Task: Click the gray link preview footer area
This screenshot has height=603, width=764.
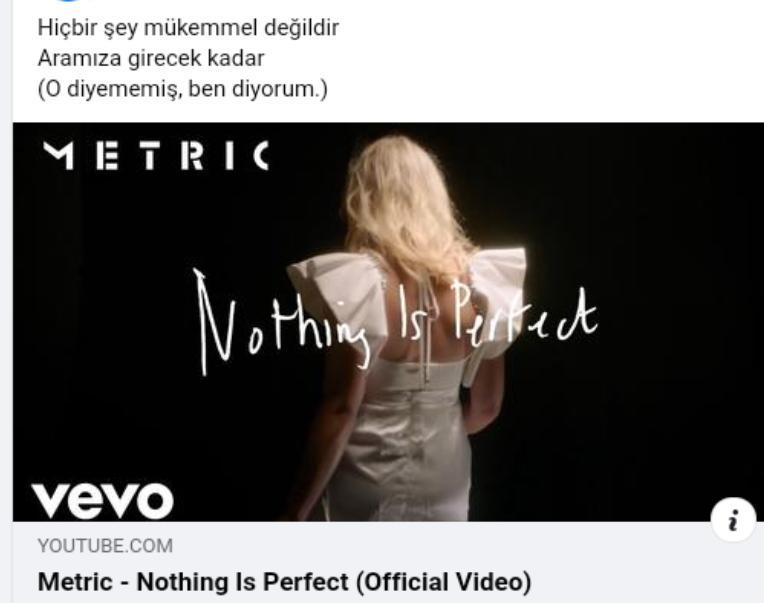Action: point(388,562)
